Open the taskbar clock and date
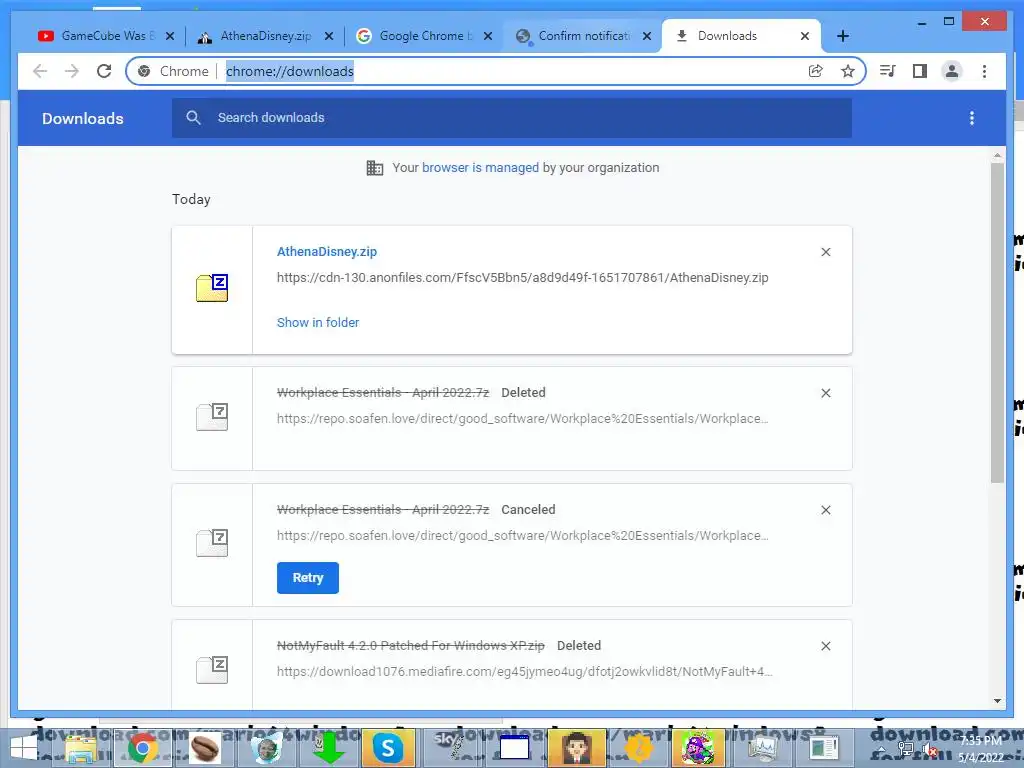 click(x=982, y=749)
